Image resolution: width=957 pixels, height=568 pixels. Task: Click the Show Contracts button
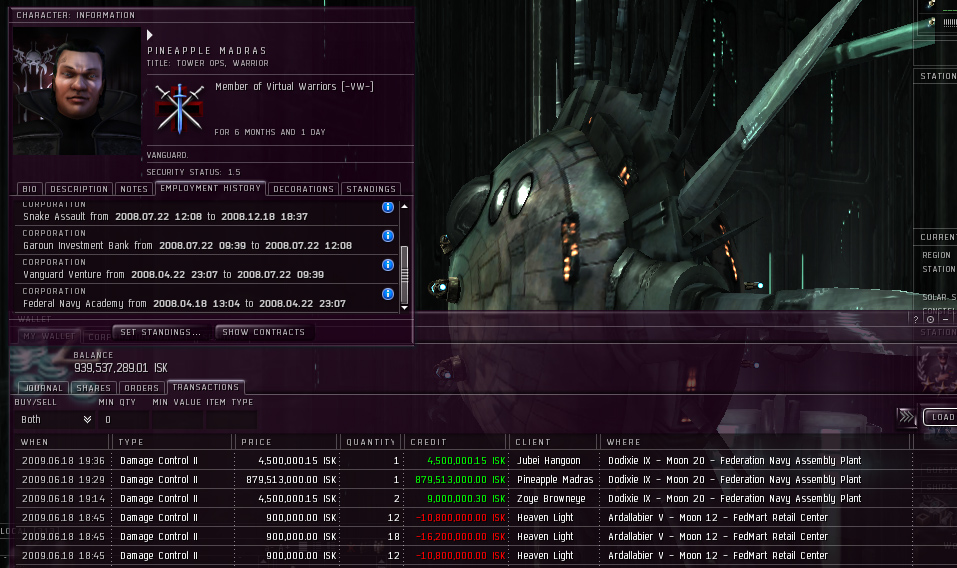tap(264, 332)
